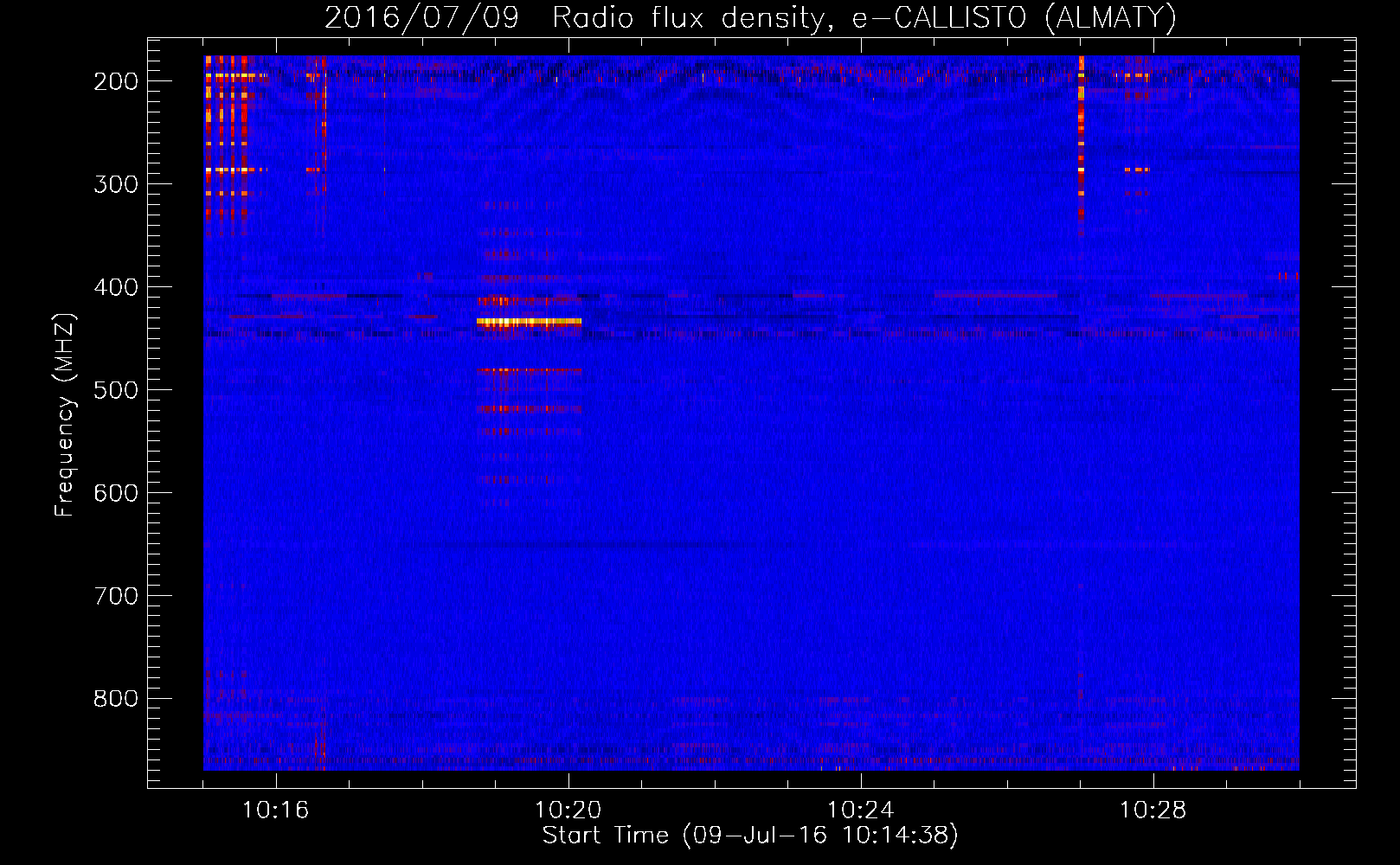
Task: Click the 10:16 time tick label
Action: pyautogui.click(x=276, y=811)
